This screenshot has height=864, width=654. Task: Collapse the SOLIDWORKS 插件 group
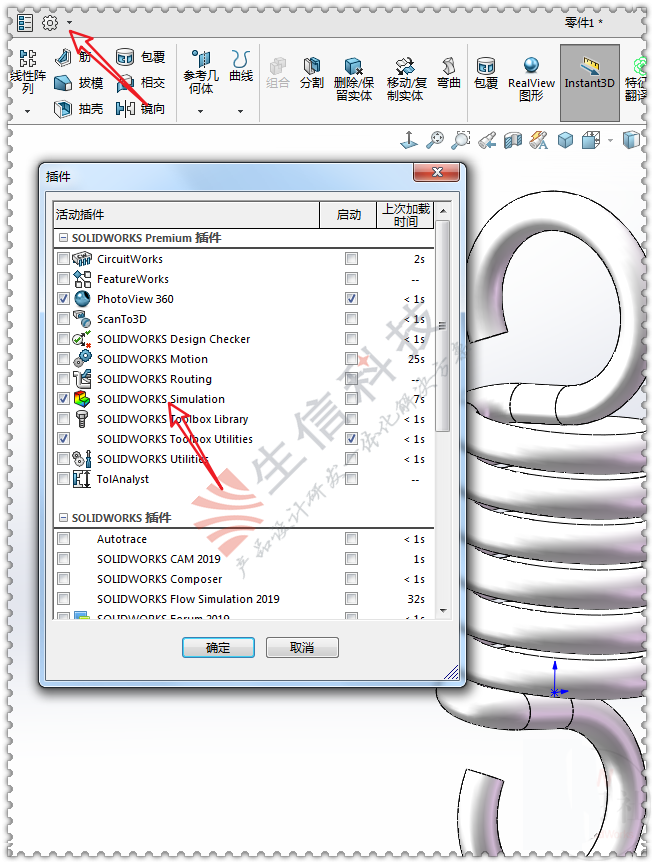coord(63,518)
